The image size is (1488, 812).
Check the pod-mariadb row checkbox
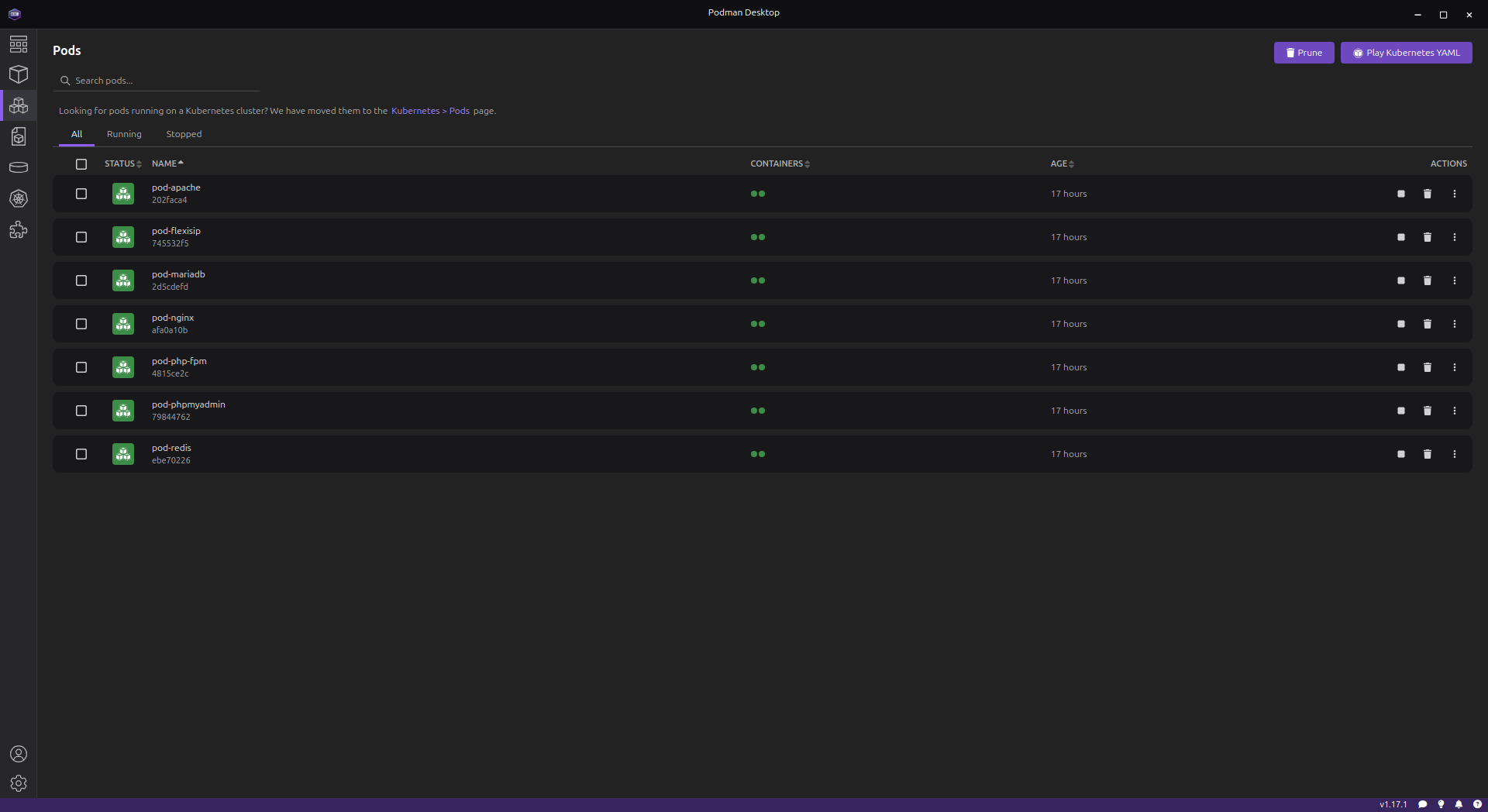[x=81, y=280]
